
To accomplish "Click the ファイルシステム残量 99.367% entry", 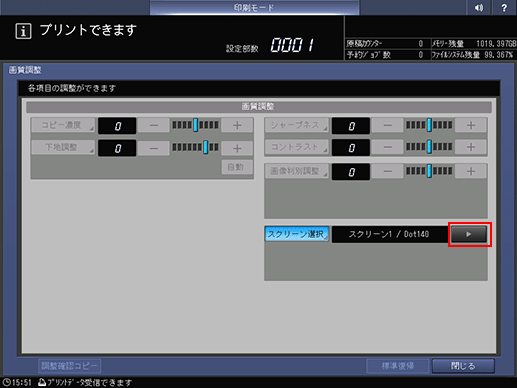I will click(473, 55).
